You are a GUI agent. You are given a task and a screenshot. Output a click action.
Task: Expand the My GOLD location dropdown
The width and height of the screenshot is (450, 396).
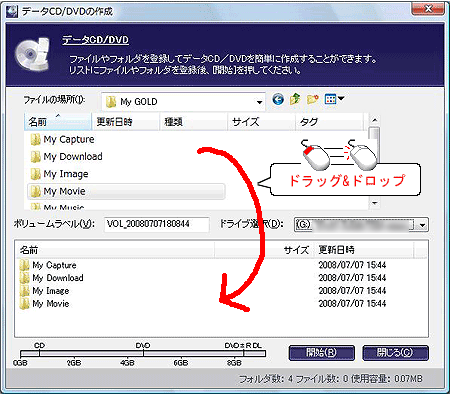pyautogui.click(x=259, y=102)
